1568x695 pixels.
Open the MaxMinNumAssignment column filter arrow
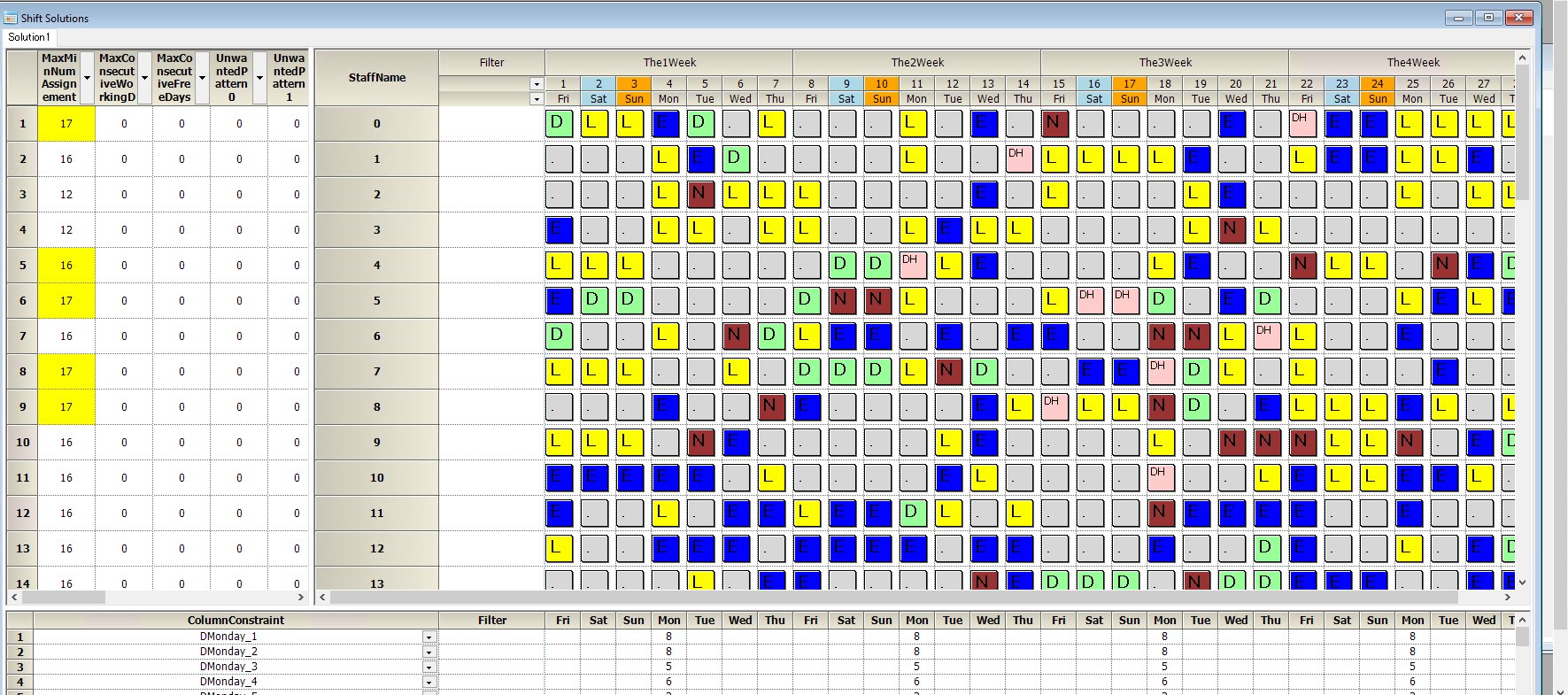pyautogui.click(x=87, y=78)
